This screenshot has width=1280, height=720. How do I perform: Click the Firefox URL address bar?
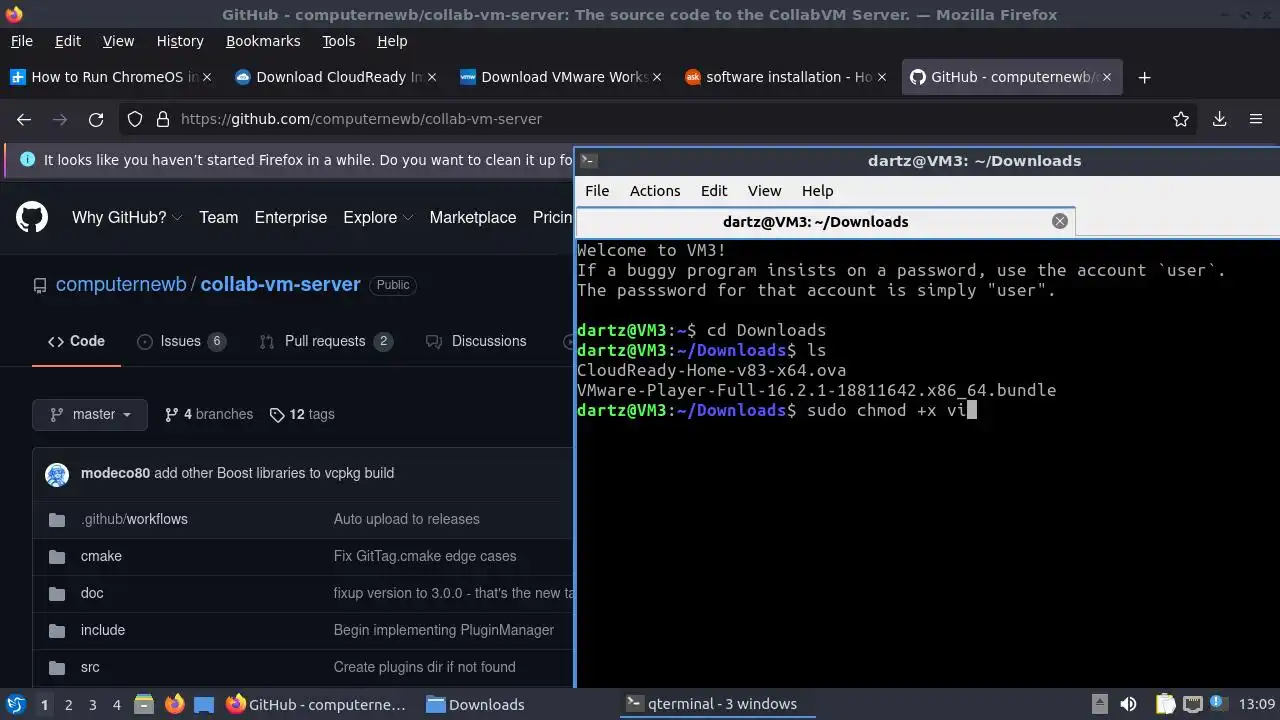[660, 119]
